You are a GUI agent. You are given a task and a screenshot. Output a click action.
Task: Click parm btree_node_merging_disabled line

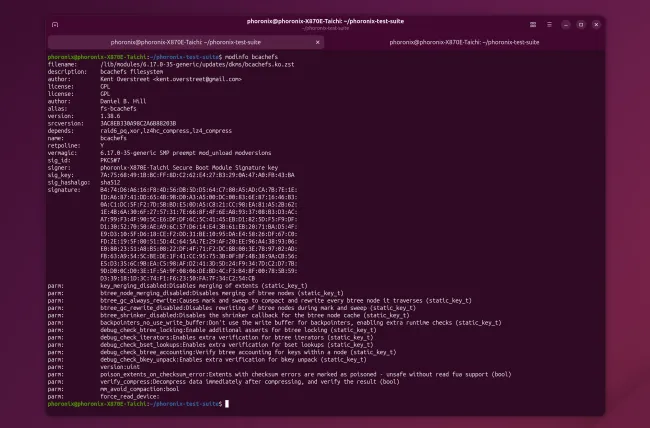coord(222,293)
